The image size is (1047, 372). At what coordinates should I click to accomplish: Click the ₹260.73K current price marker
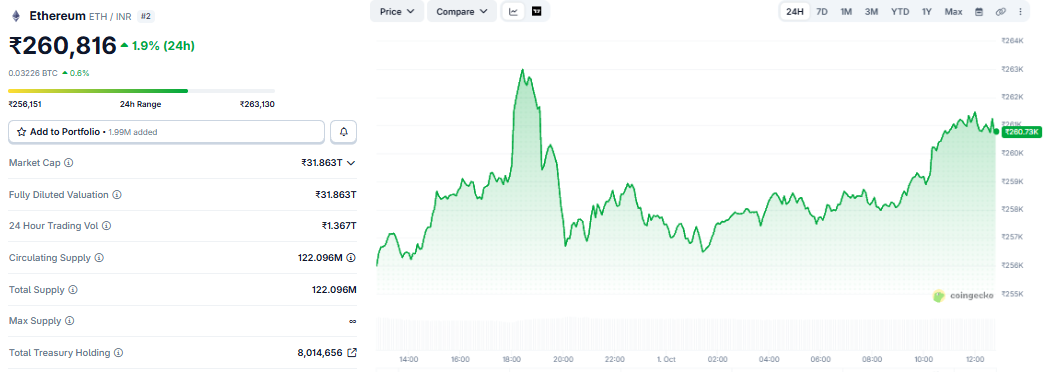click(x=1021, y=132)
